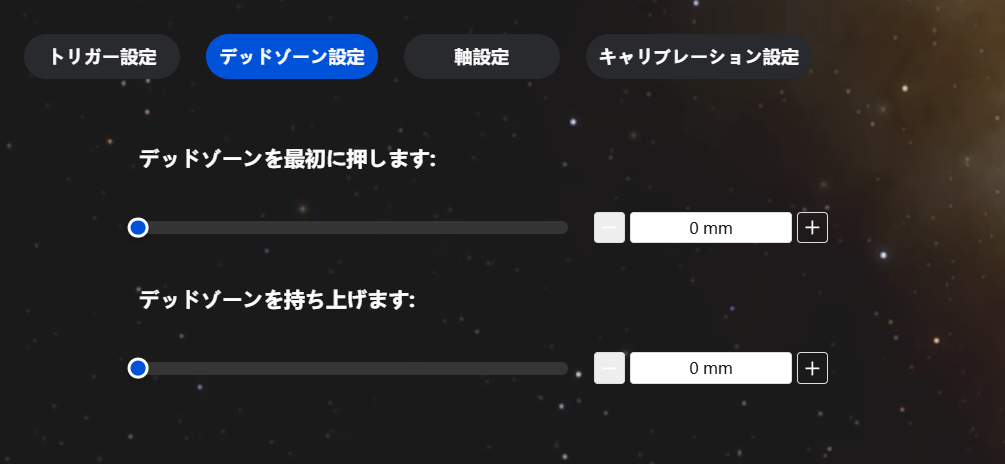Decrease press dead zone with minus button
This screenshot has width=1005, height=464.
(609, 228)
